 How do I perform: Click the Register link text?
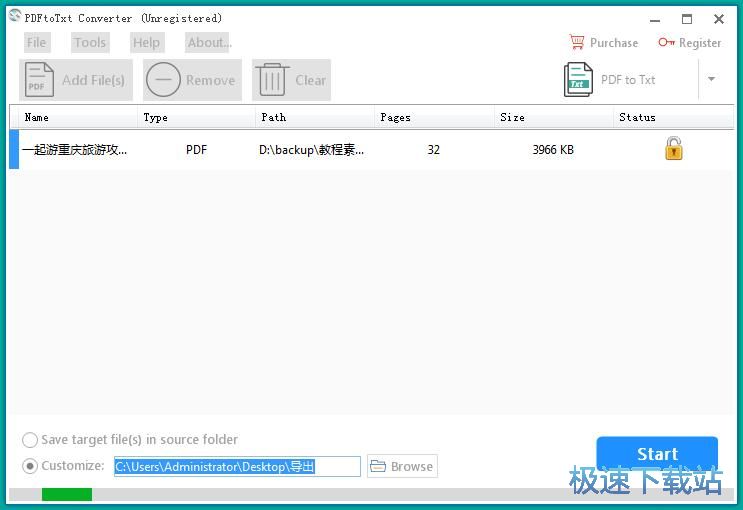(x=700, y=43)
